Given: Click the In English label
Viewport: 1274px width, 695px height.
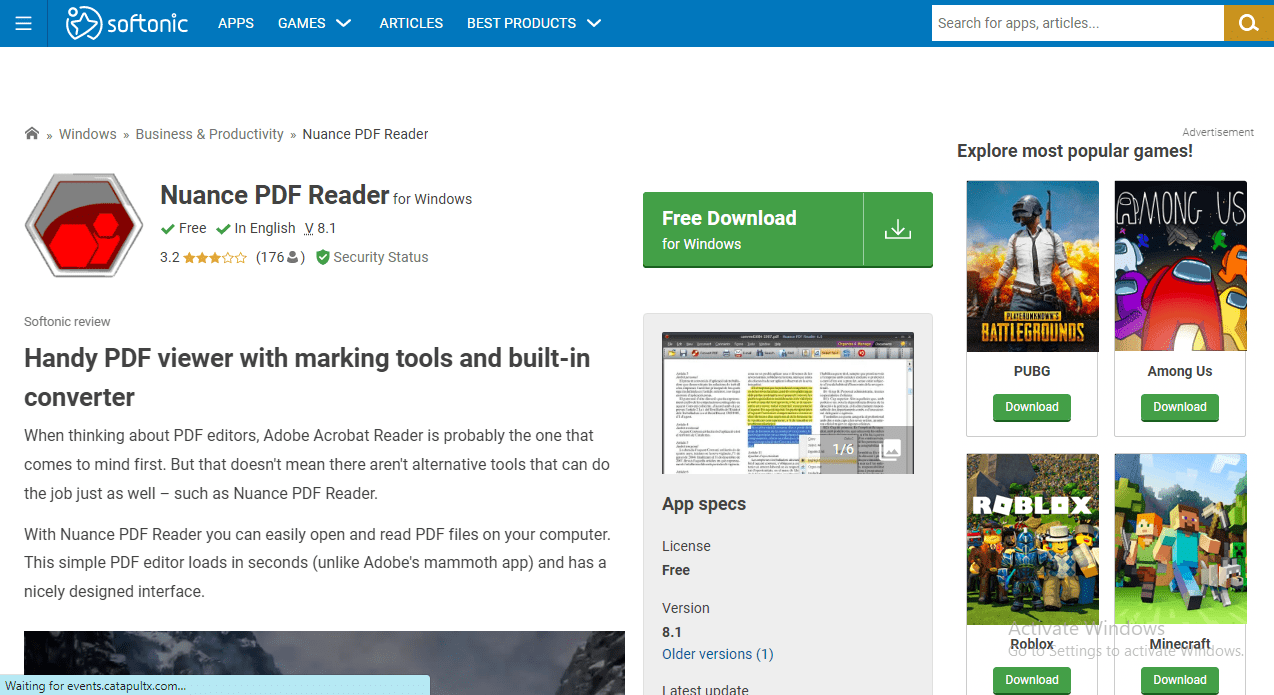Looking at the screenshot, I should [x=265, y=228].
